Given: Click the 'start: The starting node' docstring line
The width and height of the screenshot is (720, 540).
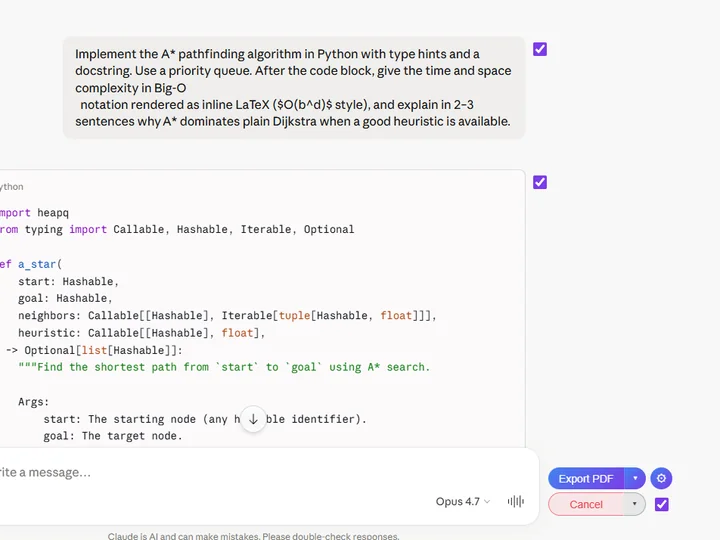Looking at the screenshot, I should click(205, 419).
